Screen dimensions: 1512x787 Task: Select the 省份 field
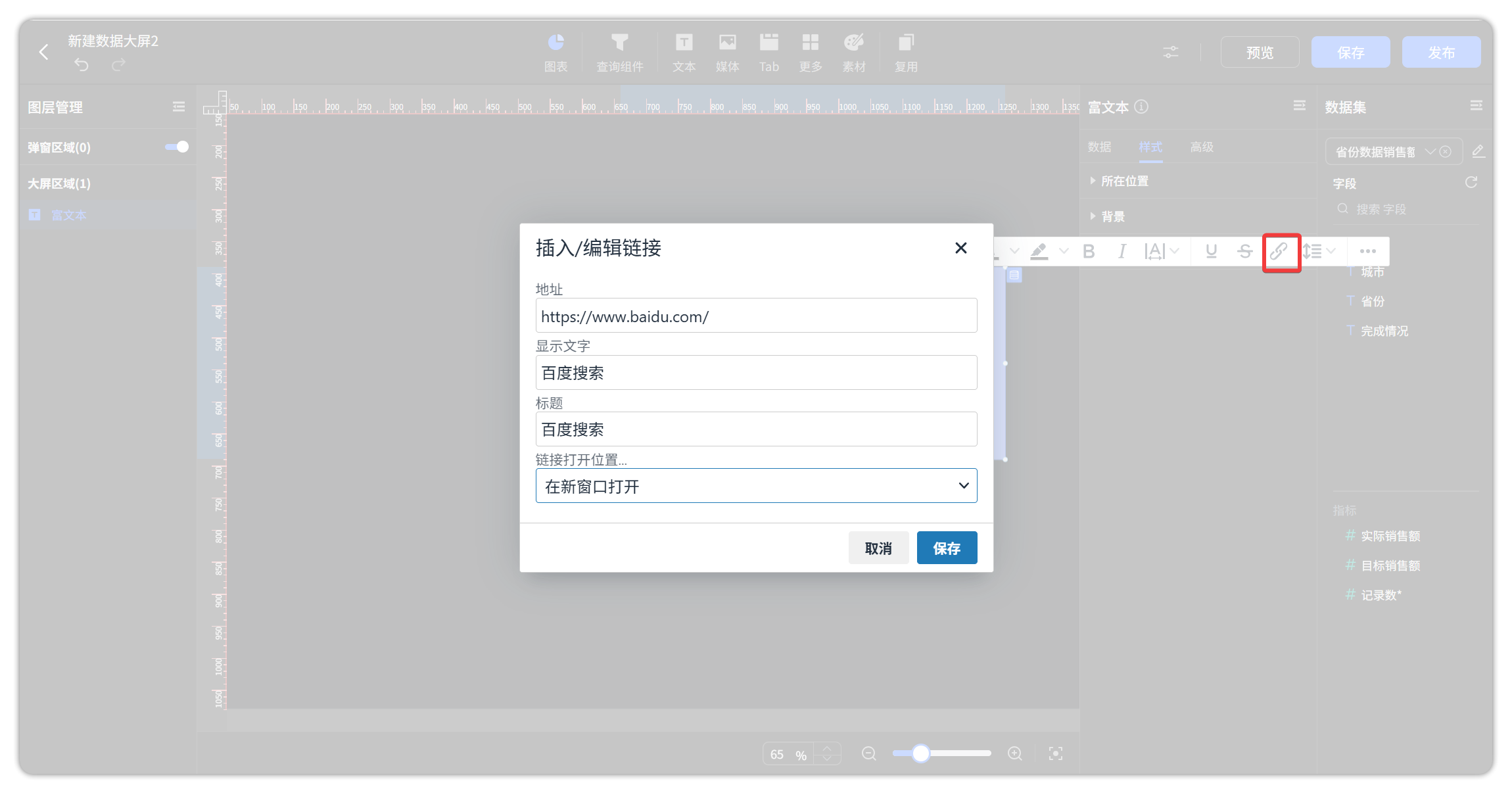coord(1373,301)
